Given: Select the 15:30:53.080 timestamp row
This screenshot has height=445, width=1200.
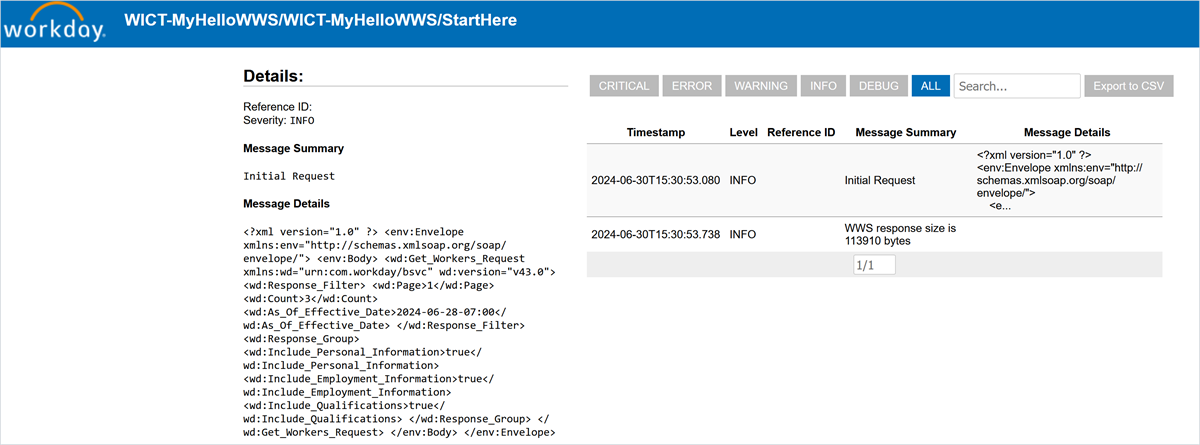Looking at the screenshot, I should [x=875, y=181].
